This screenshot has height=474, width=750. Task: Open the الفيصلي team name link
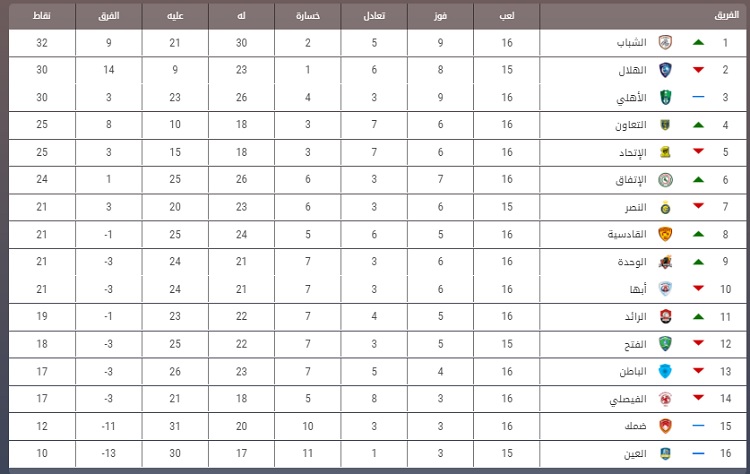click(x=628, y=399)
